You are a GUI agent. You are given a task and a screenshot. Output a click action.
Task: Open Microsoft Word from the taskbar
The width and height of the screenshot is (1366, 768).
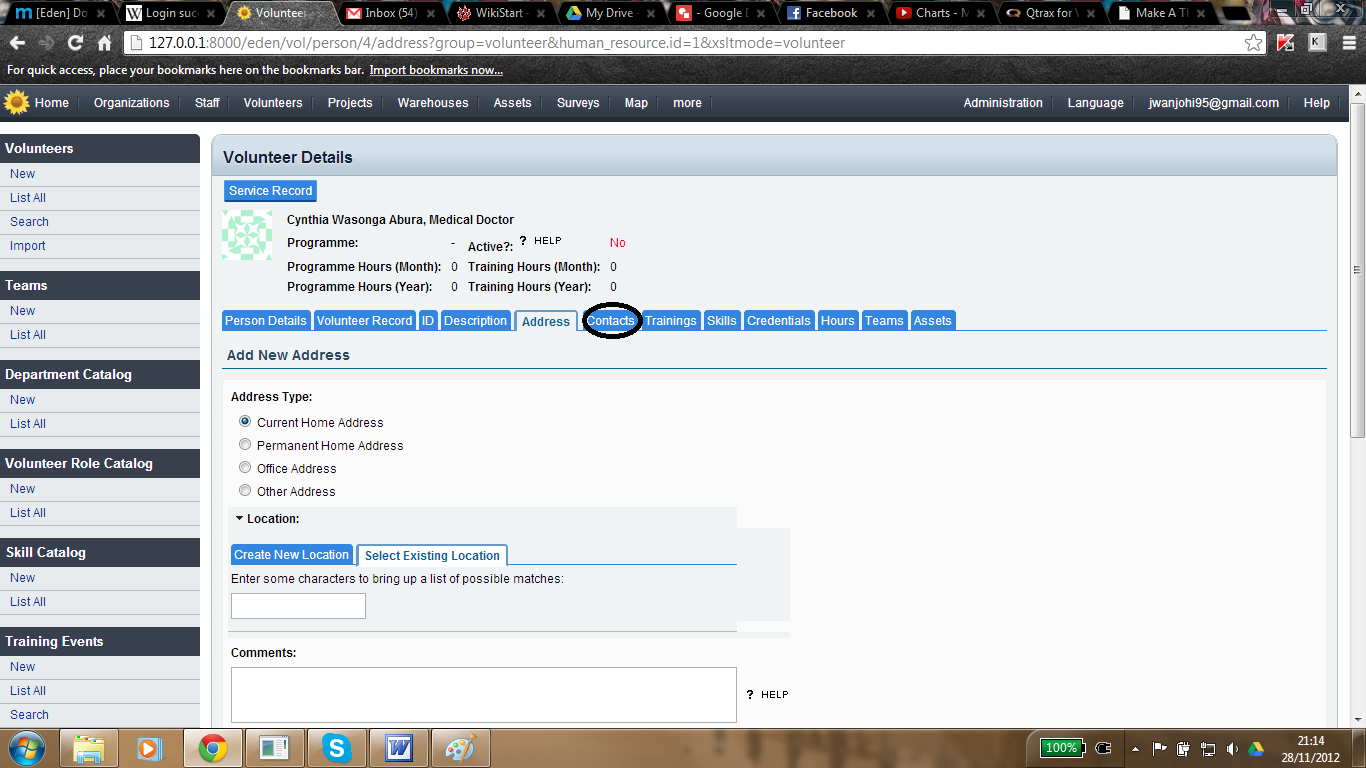point(399,748)
